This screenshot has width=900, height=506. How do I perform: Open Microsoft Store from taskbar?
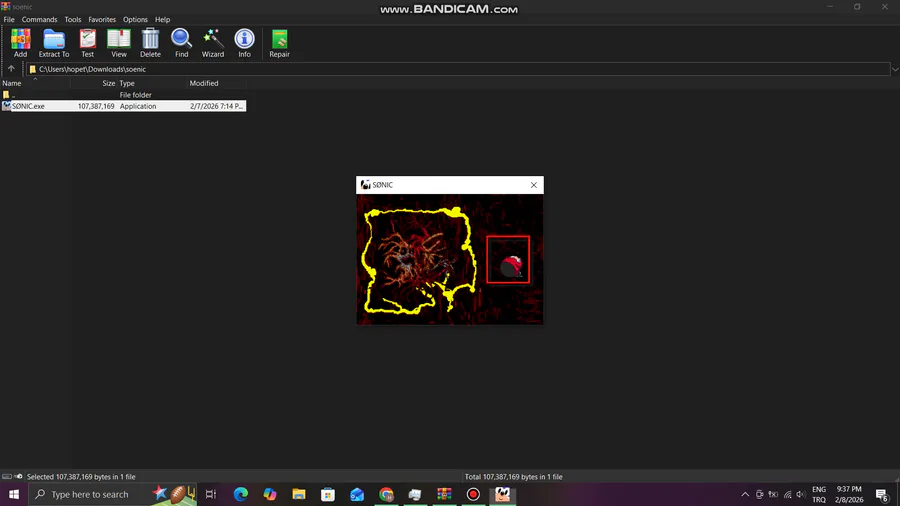(x=328, y=494)
